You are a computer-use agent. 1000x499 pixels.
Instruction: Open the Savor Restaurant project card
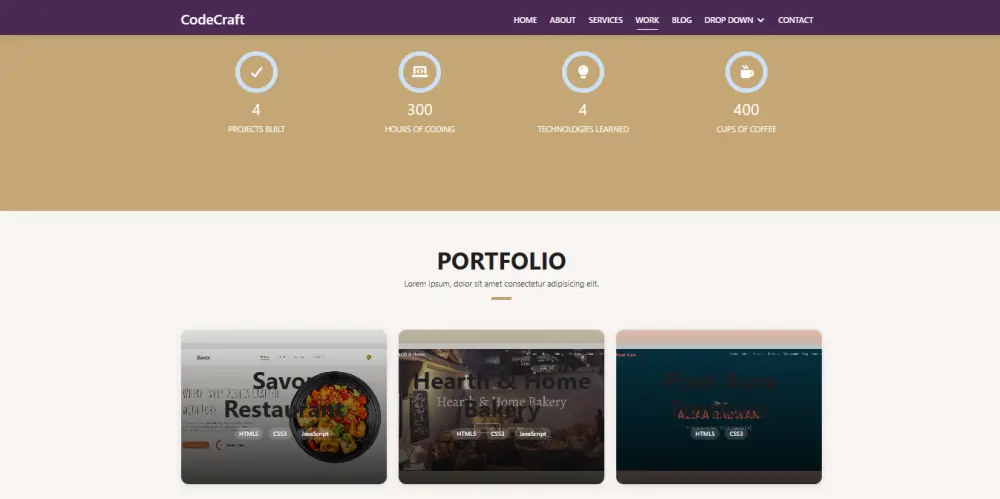click(x=284, y=407)
